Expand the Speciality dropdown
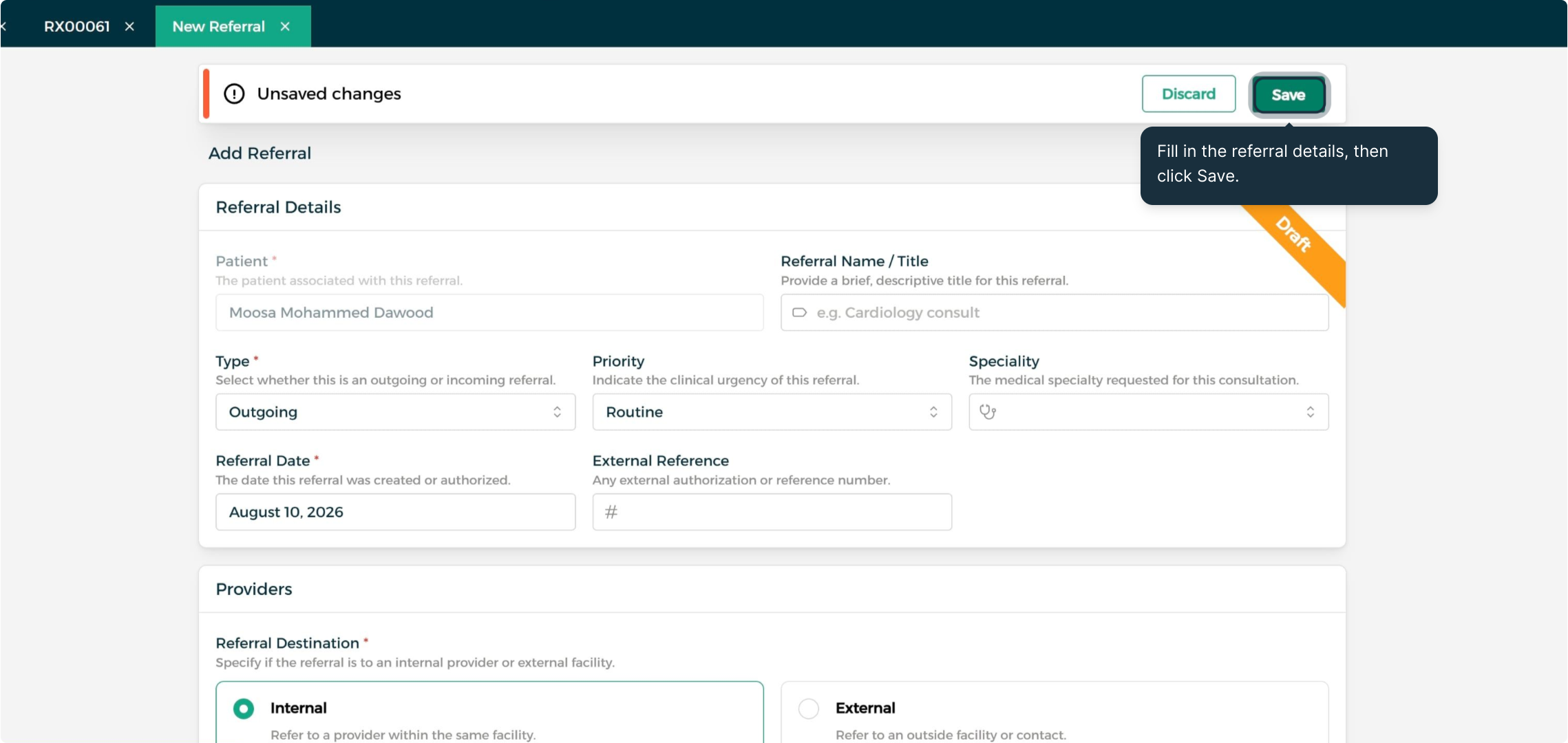Image resolution: width=1568 pixels, height=743 pixels. 1148,412
